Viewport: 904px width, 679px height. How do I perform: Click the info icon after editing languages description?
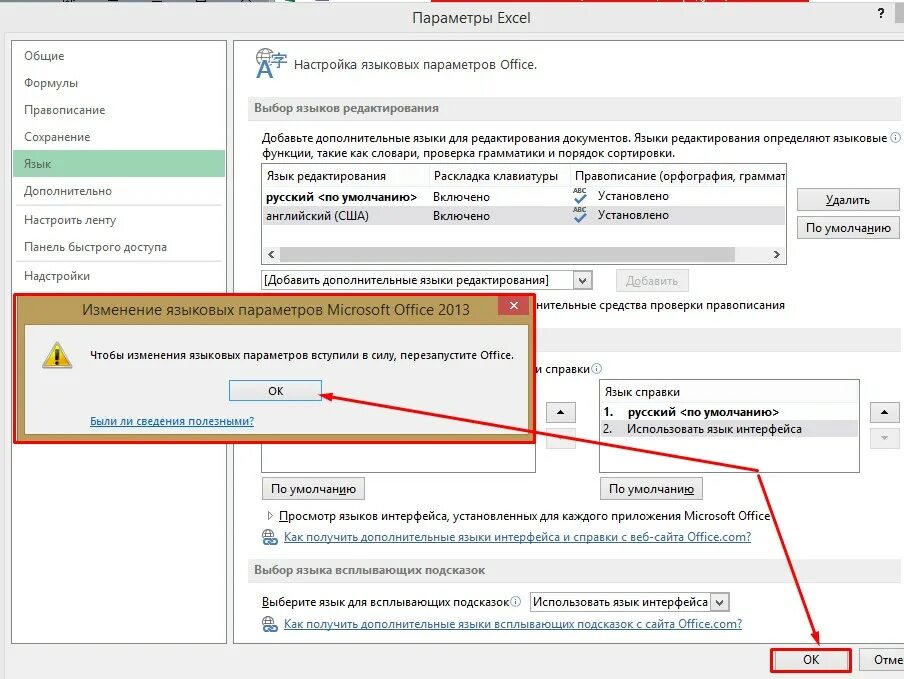[x=895, y=138]
